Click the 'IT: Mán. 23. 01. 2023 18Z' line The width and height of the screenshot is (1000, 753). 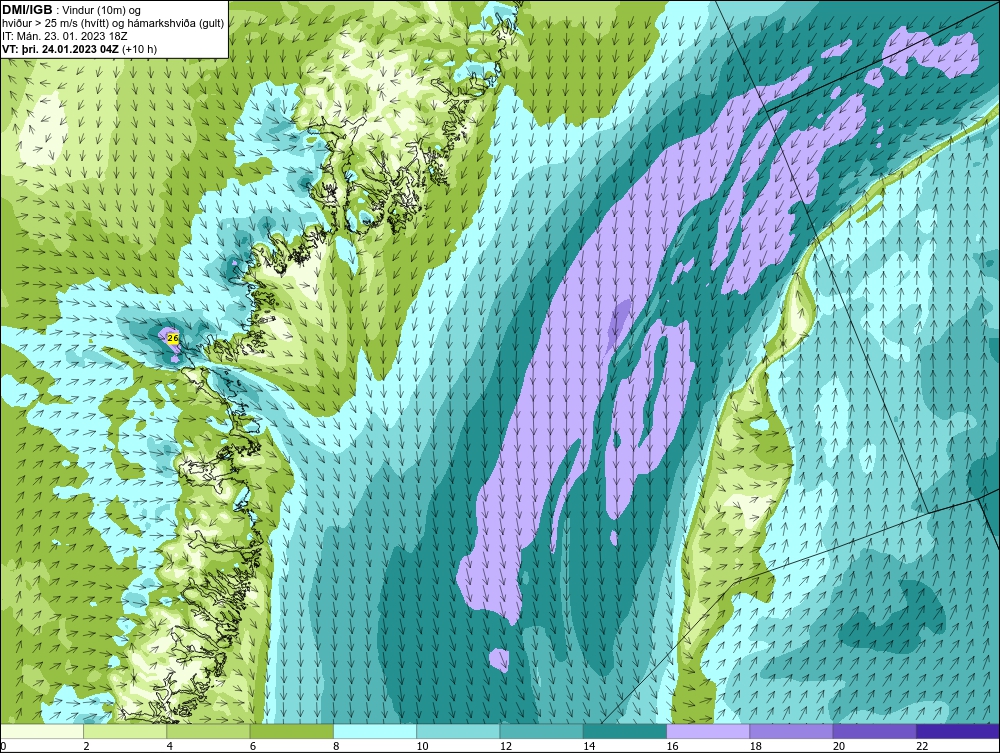click(64, 36)
